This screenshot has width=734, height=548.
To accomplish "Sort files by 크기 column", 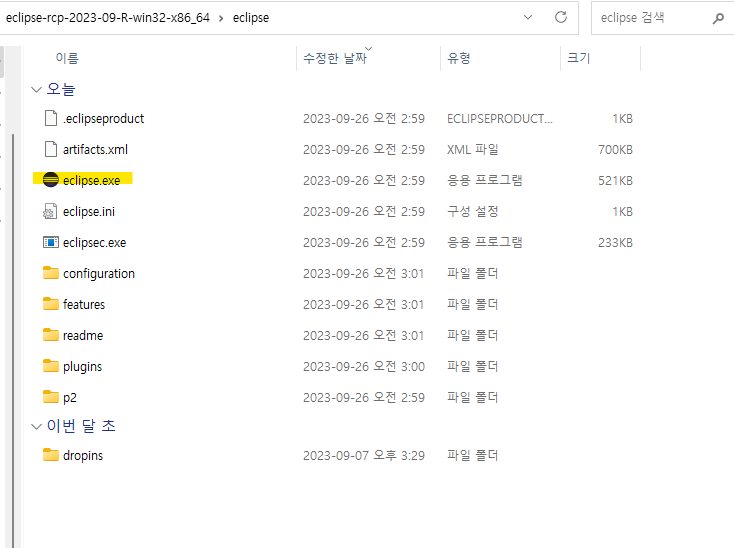I will (x=579, y=58).
